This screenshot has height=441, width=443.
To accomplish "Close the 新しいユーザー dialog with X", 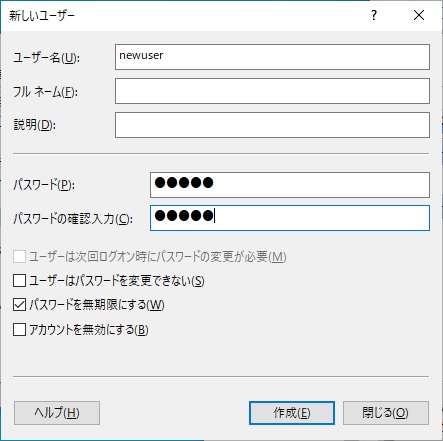I will coord(419,15).
